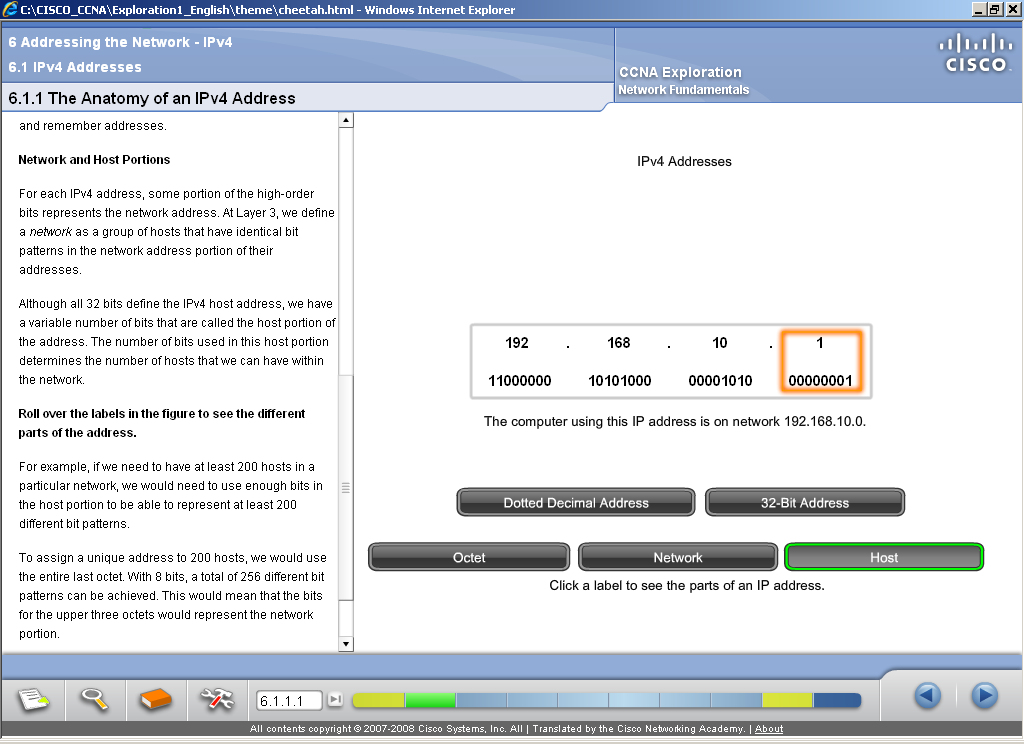Click the highlighted host octet 00000001
The image size is (1024, 744).
(x=820, y=380)
